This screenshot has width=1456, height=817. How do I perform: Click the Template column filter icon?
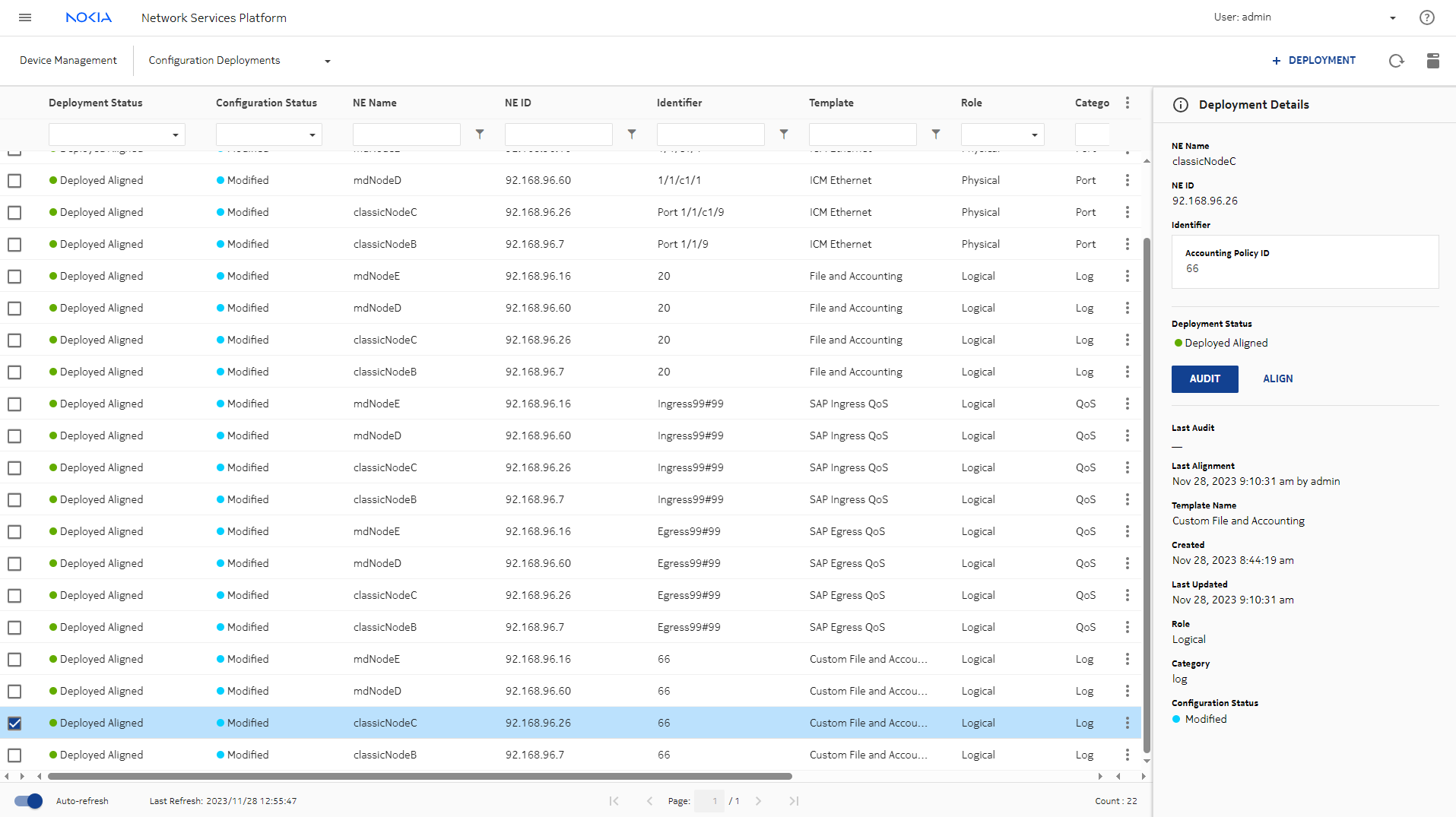click(x=936, y=135)
